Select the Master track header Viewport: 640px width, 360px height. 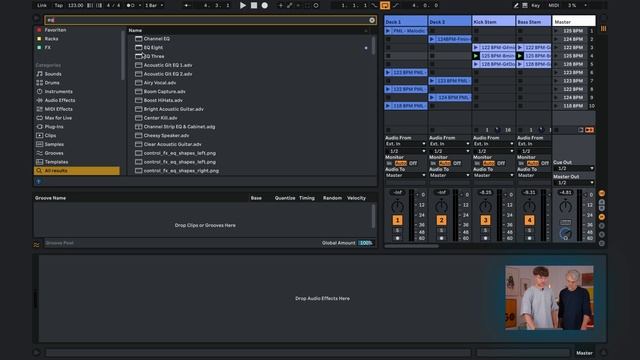click(x=573, y=22)
